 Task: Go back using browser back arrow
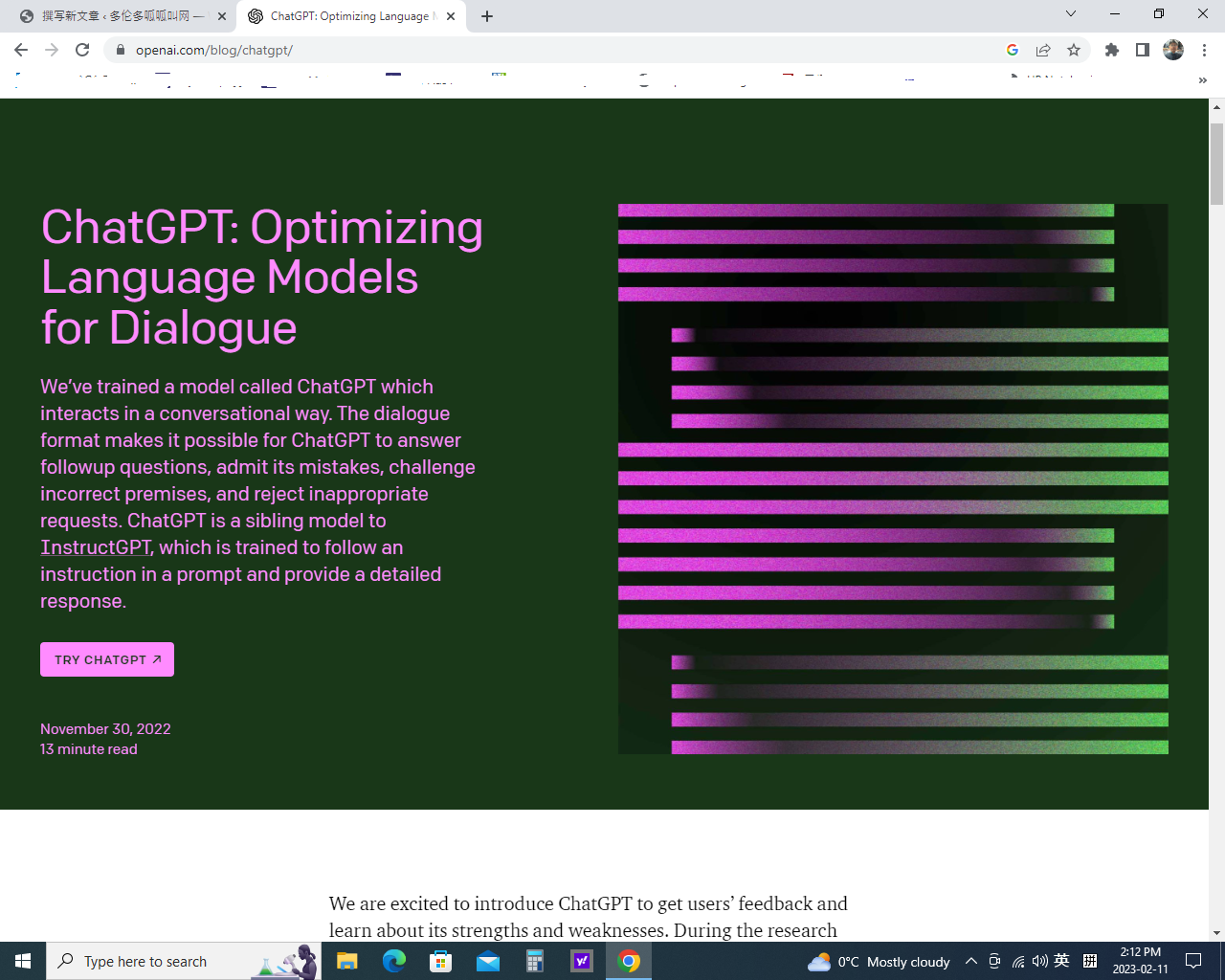(21, 50)
